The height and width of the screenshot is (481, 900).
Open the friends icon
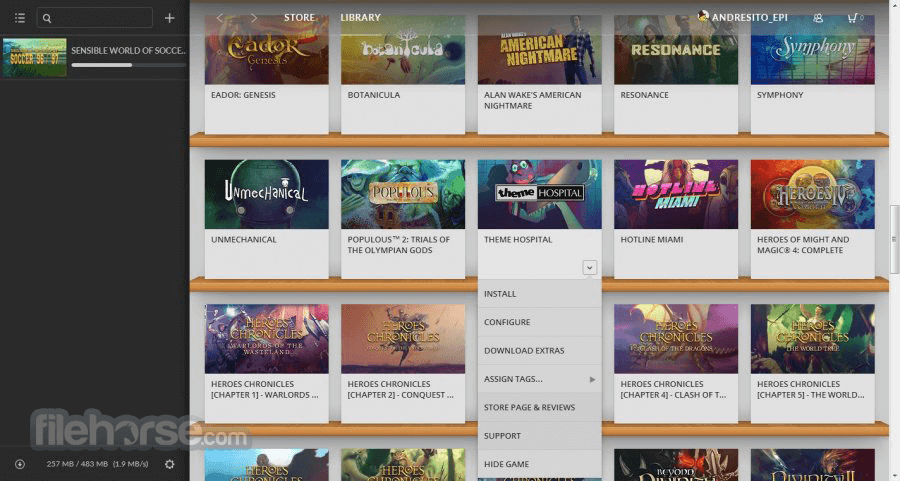tap(818, 18)
